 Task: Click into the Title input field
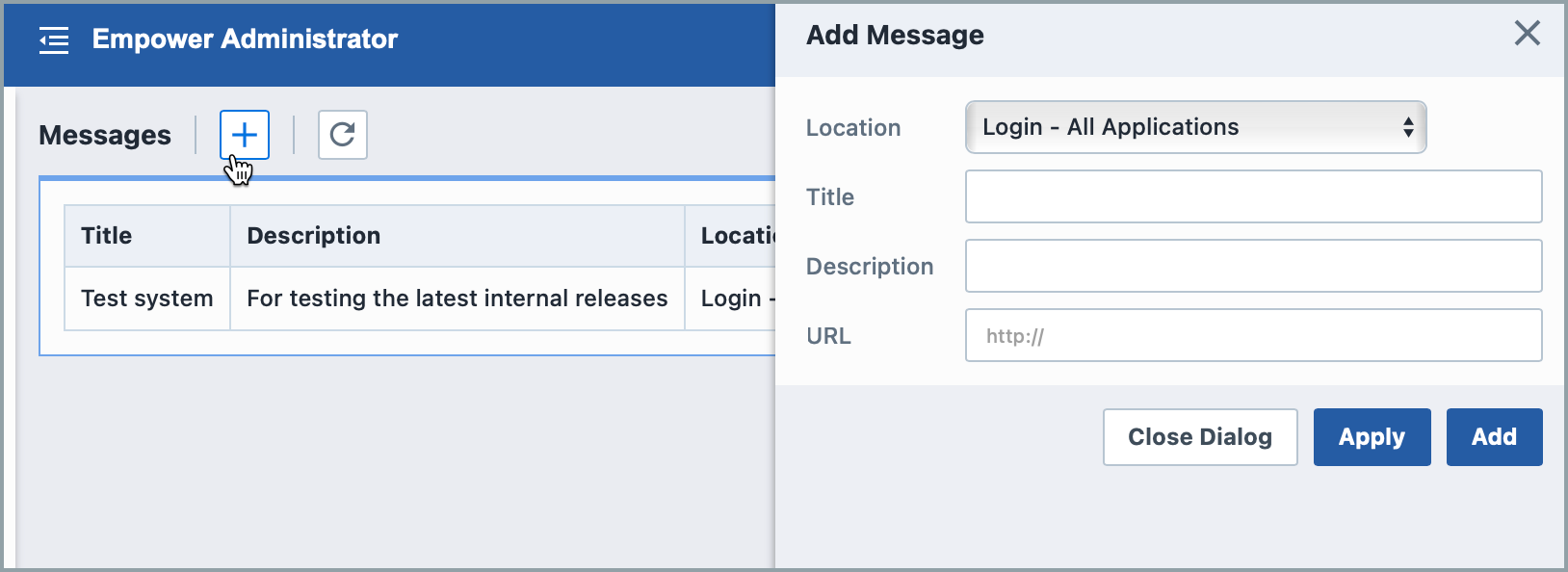[x=1253, y=196]
